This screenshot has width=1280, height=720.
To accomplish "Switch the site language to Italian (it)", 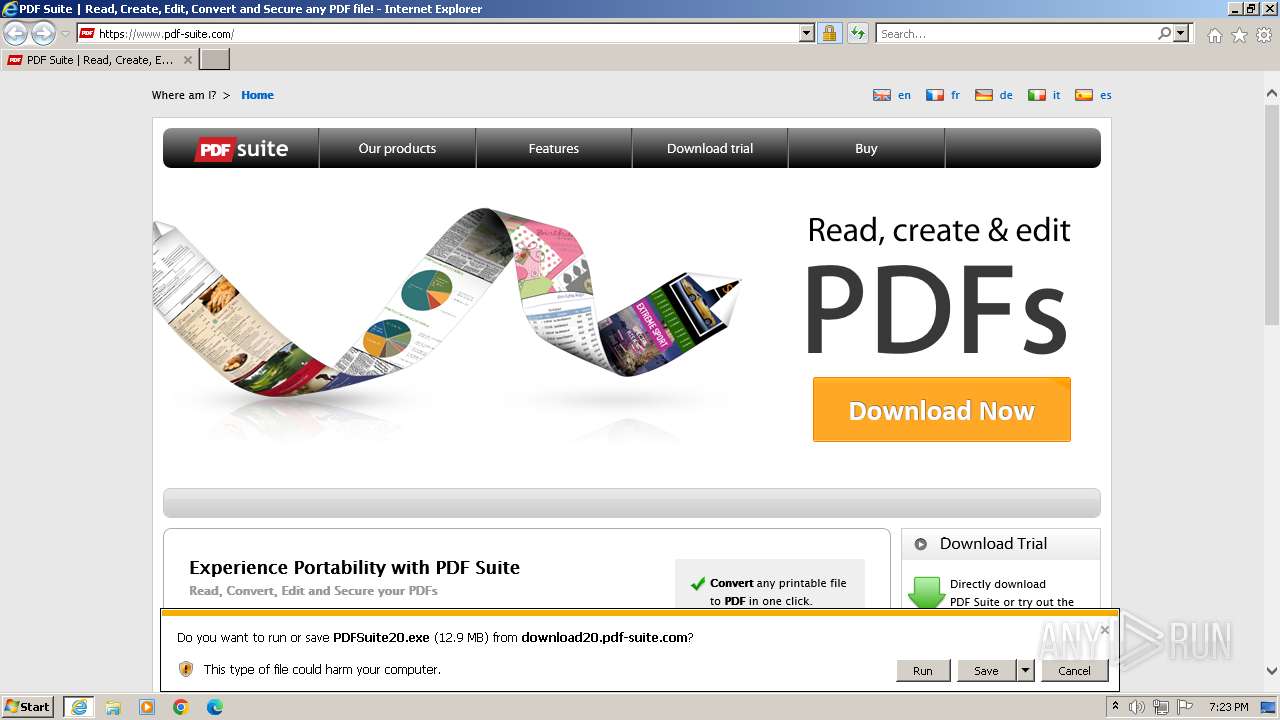I will point(1056,95).
